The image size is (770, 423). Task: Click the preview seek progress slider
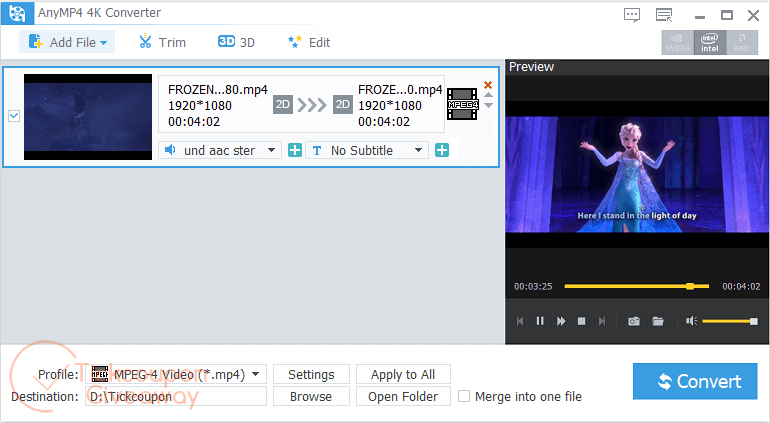pyautogui.click(x=636, y=286)
